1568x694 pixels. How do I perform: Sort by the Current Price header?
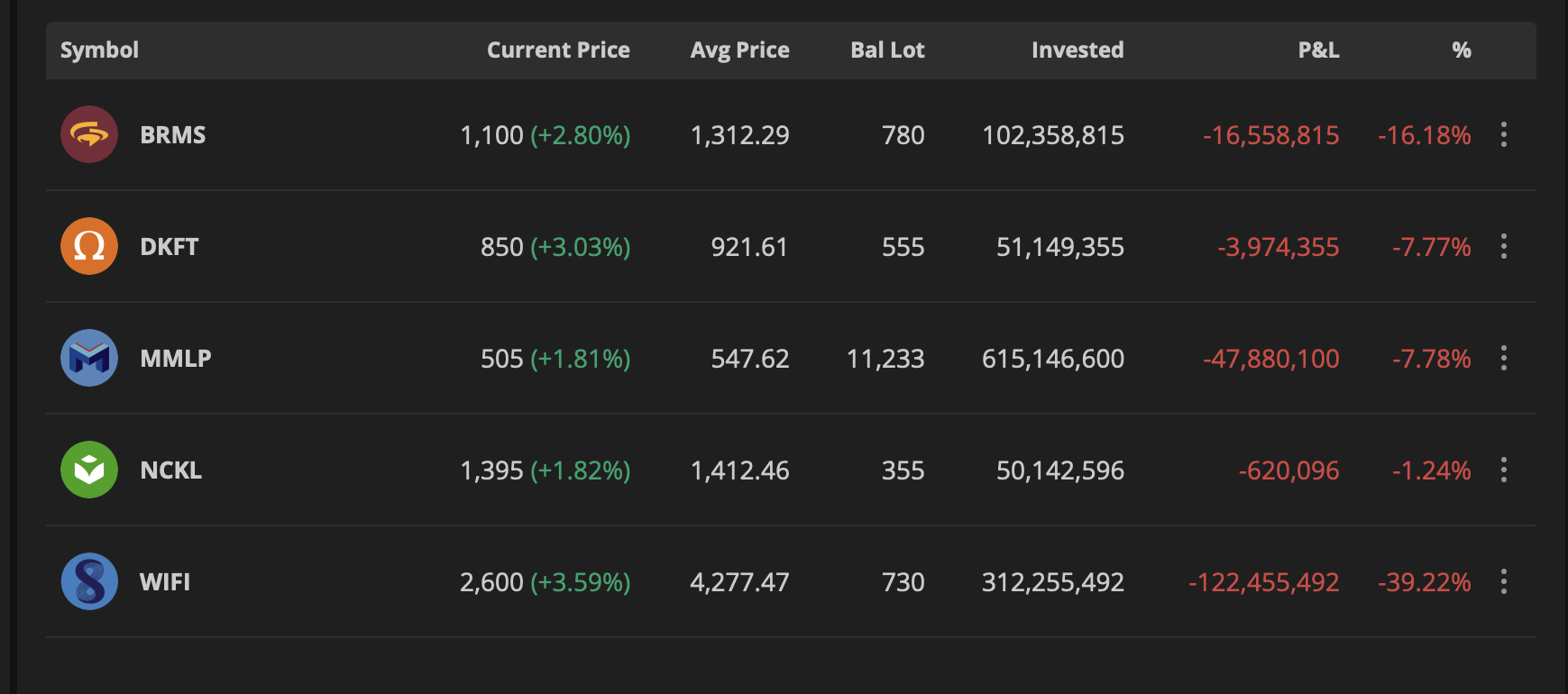click(558, 50)
